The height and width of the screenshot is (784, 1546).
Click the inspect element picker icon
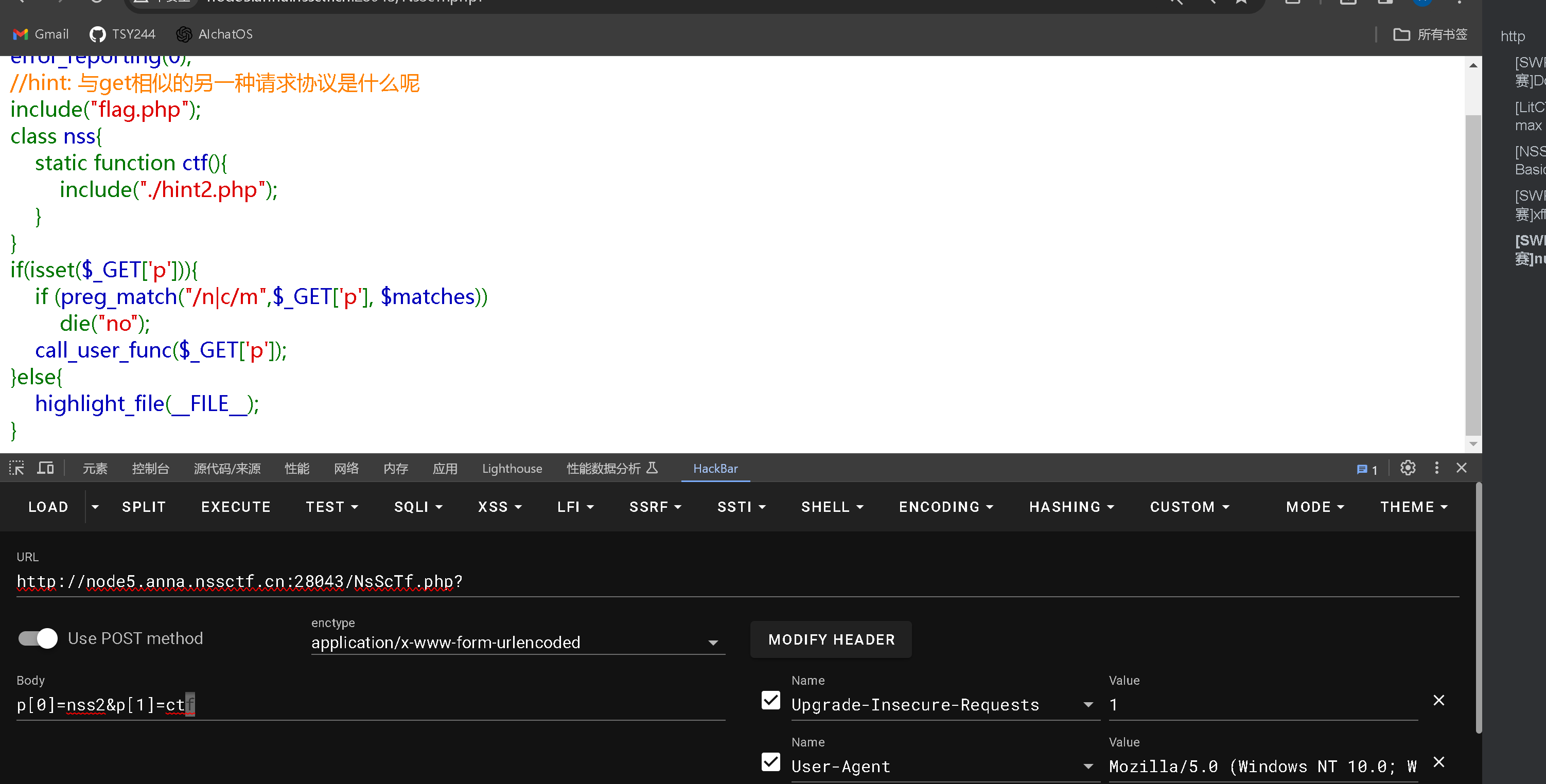(x=17, y=468)
